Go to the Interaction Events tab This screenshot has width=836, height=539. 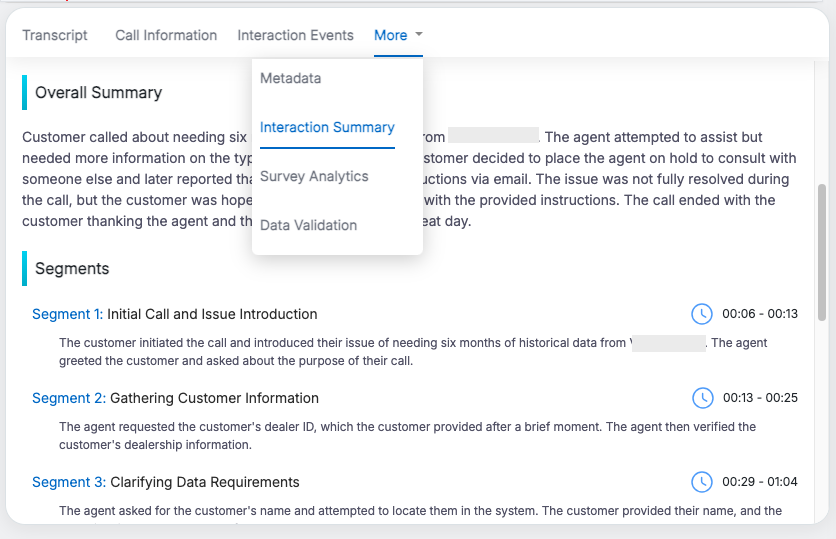coord(295,35)
